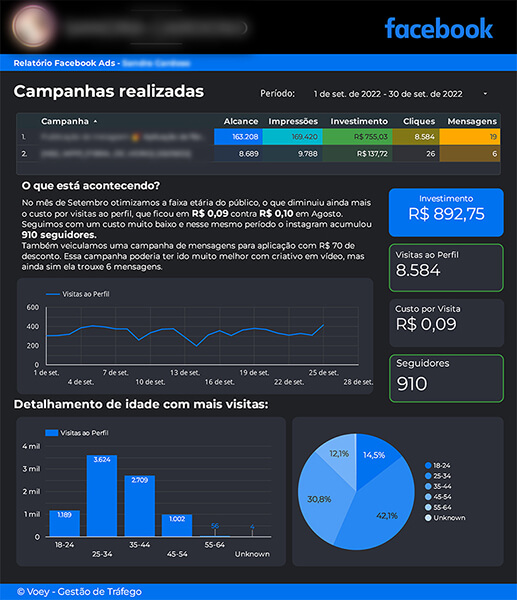This screenshot has width=517, height=600.
Task: Click the 35-44 bar labeled 2.709
Action: coord(139,505)
